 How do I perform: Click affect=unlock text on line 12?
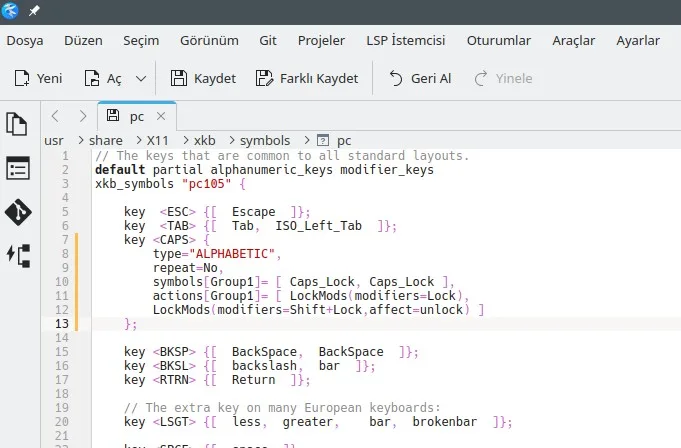coord(416,310)
